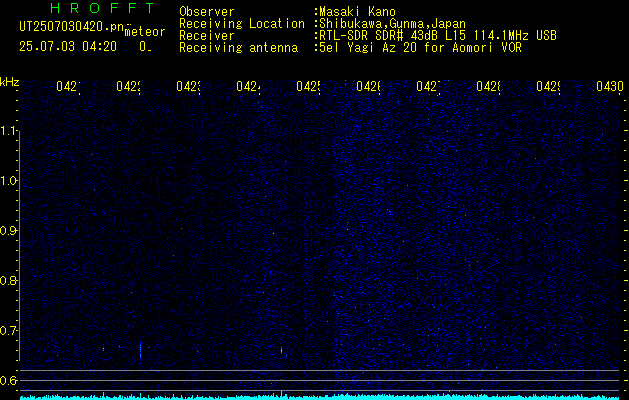The width and height of the screenshot is (629, 400).
Task: Click the 1.0 kHz frequency label
Action: (9, 181)
